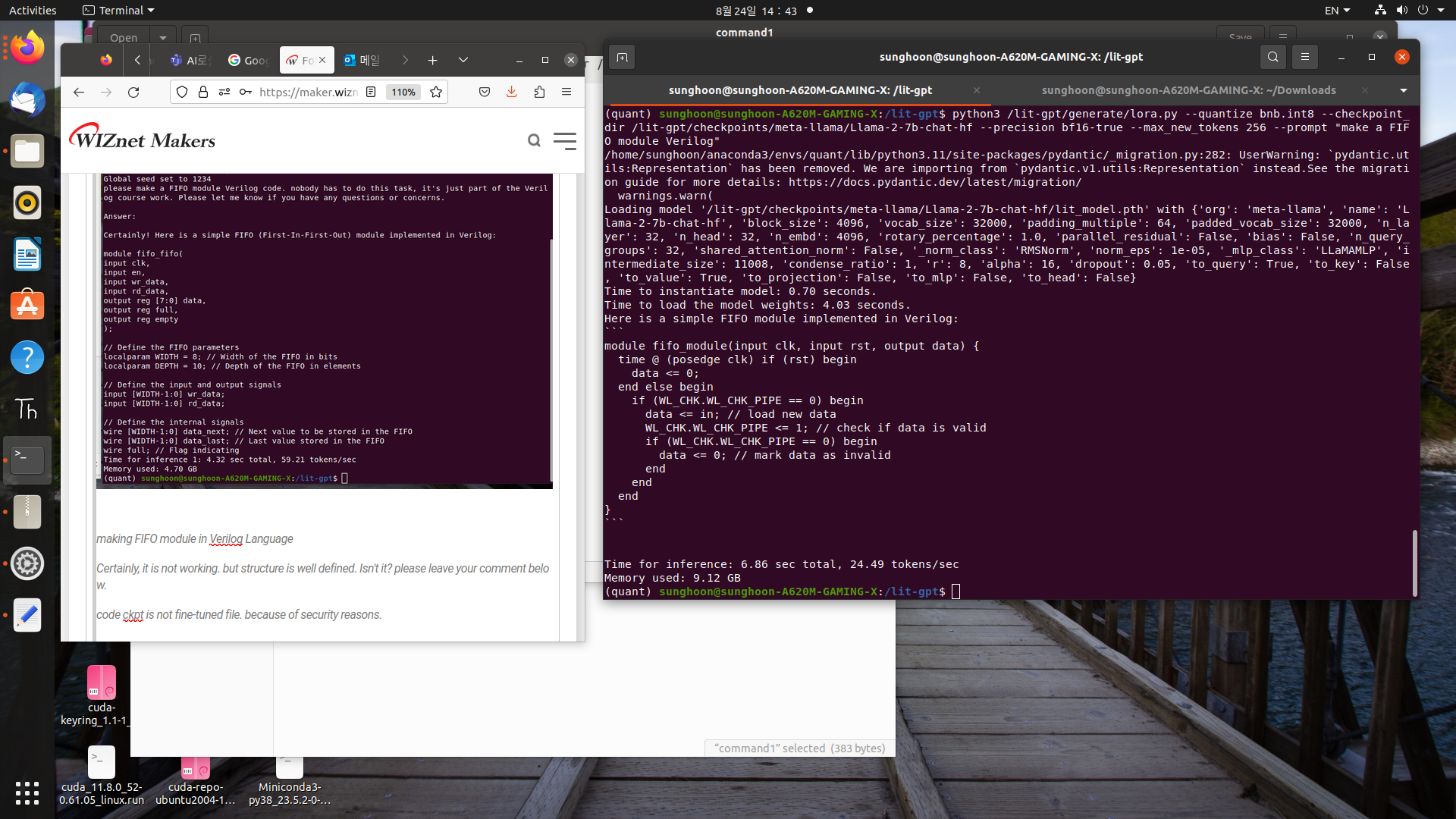1456x819 pixels.
Task: Open the power system menu
Action: click(x=1423, y=11)
